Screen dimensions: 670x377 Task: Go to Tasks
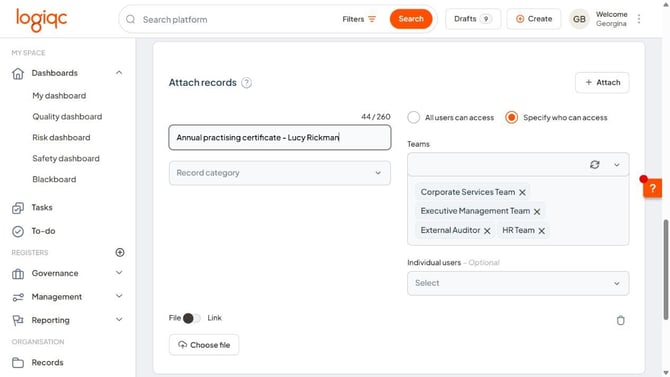42,208
